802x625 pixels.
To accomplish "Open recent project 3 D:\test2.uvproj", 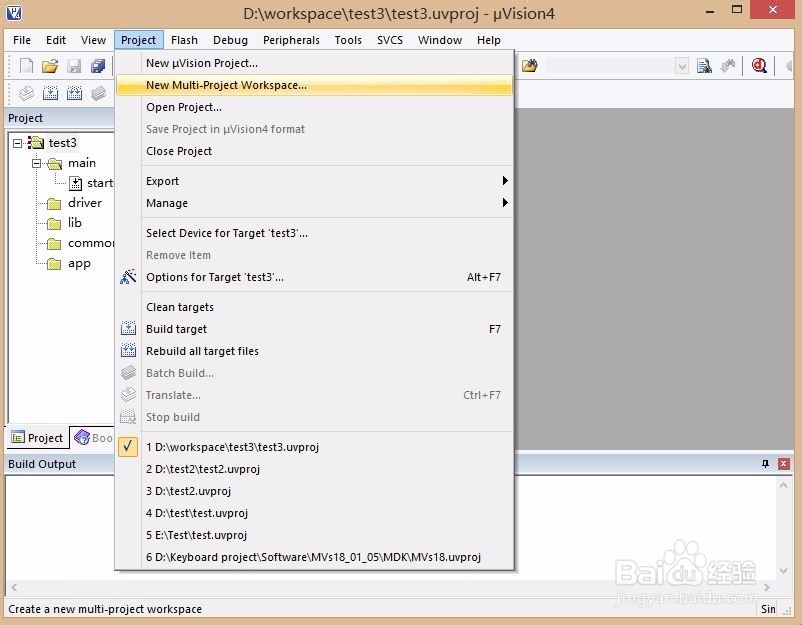I will pyautogui.click(x=314, y=490).
